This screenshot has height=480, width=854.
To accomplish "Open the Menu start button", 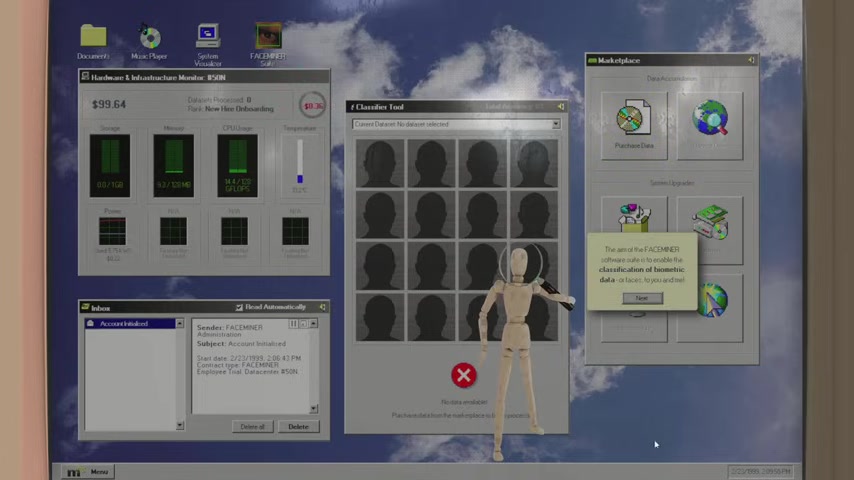I will [x=89, y=472].
